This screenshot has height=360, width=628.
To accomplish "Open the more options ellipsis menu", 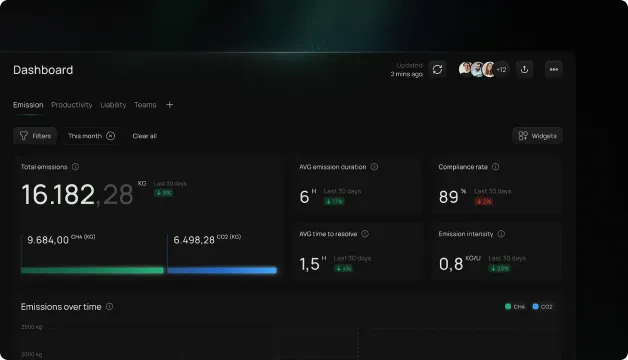I will pos(554,69).
